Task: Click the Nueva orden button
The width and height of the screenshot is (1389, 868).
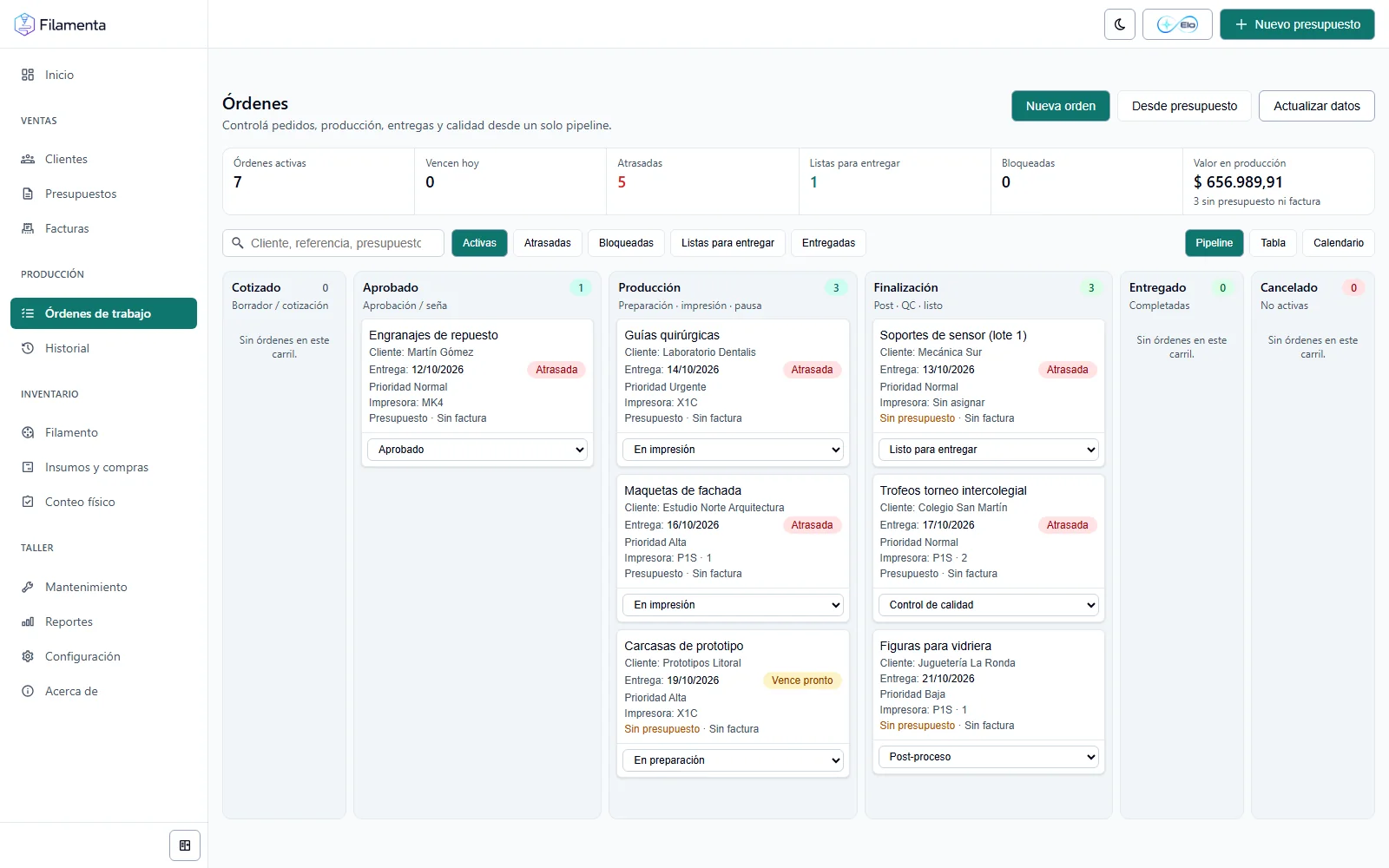Action: 1061,106
